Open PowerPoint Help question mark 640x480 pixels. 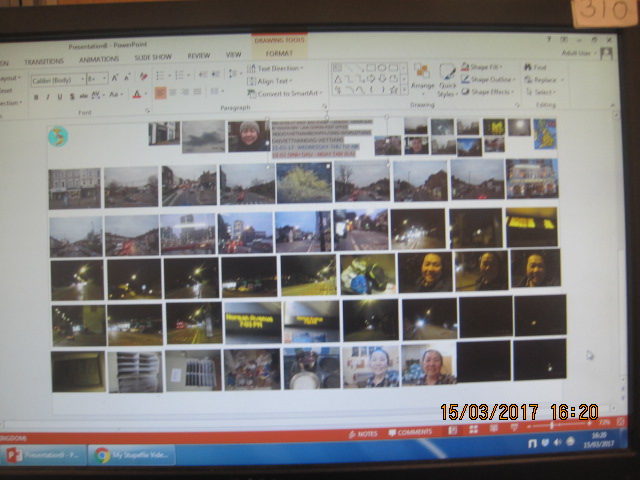tap(549, 39)
